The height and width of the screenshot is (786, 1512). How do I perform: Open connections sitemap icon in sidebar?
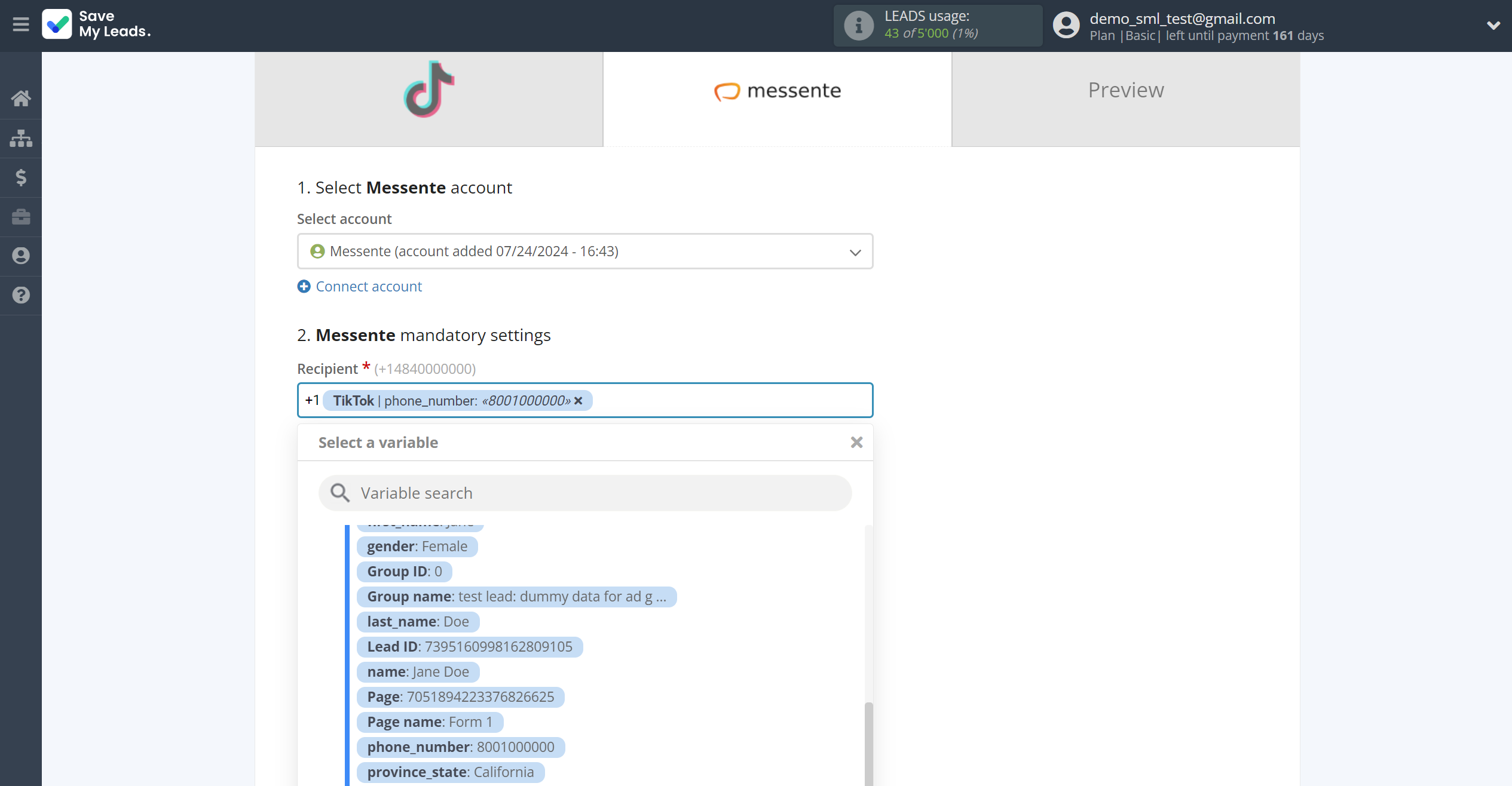pos(21,138)
